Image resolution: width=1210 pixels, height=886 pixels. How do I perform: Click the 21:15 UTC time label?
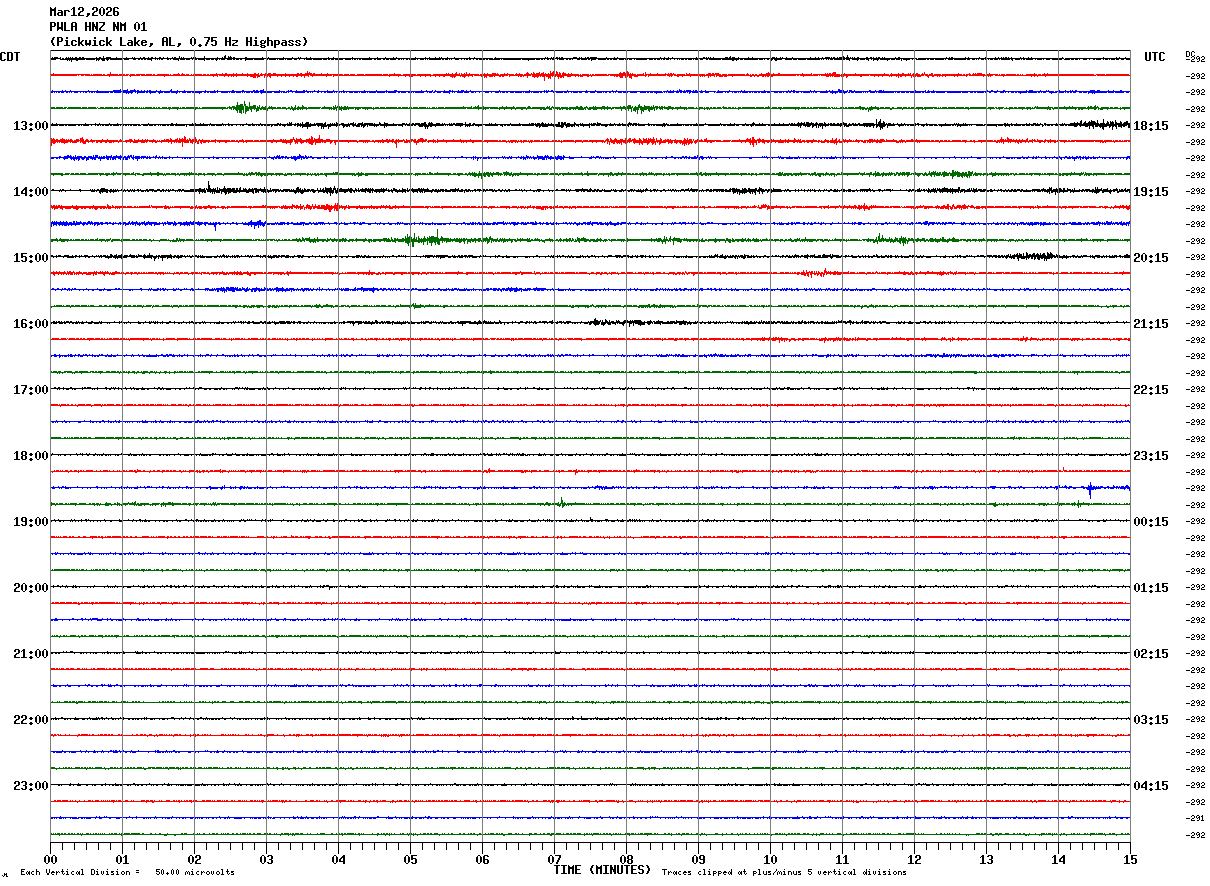[x=1151, y=324]
